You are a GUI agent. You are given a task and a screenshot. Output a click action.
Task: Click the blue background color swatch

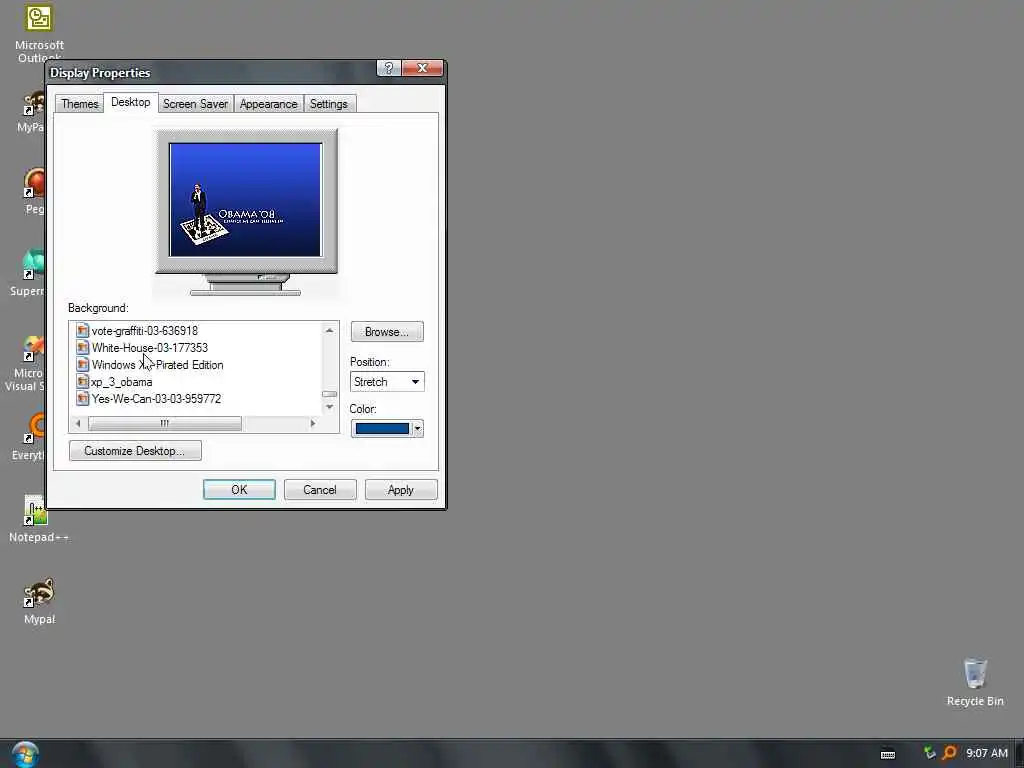click(382, 428)
